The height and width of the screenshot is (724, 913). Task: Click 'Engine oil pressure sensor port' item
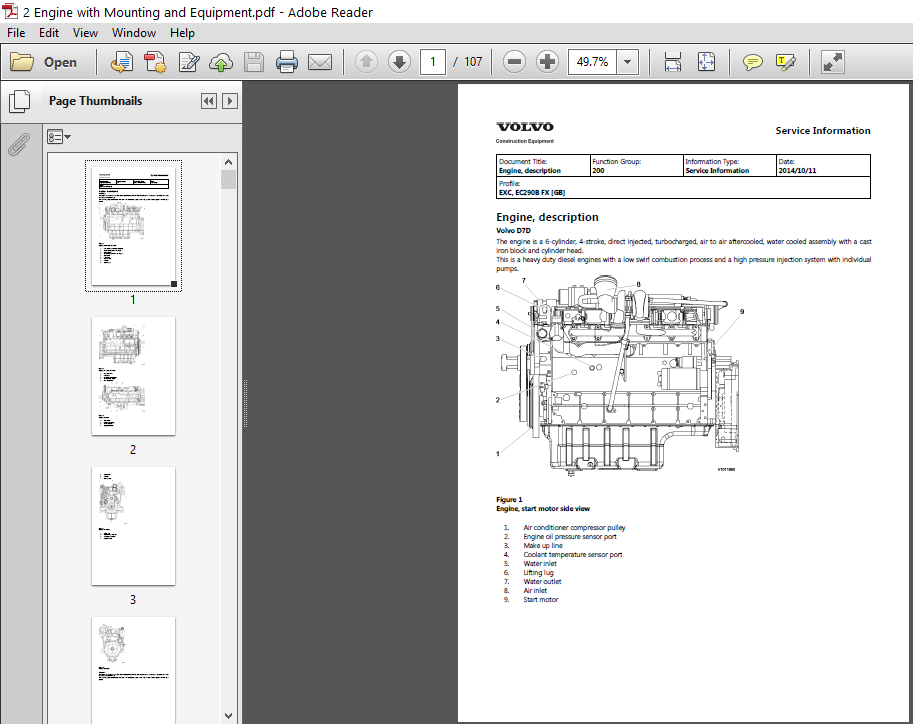pos(569,536)
